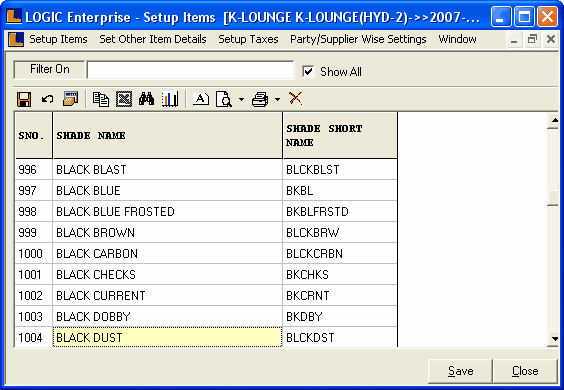Click serial number 996 cell
564x390 pixels.
tap(34, 169)
